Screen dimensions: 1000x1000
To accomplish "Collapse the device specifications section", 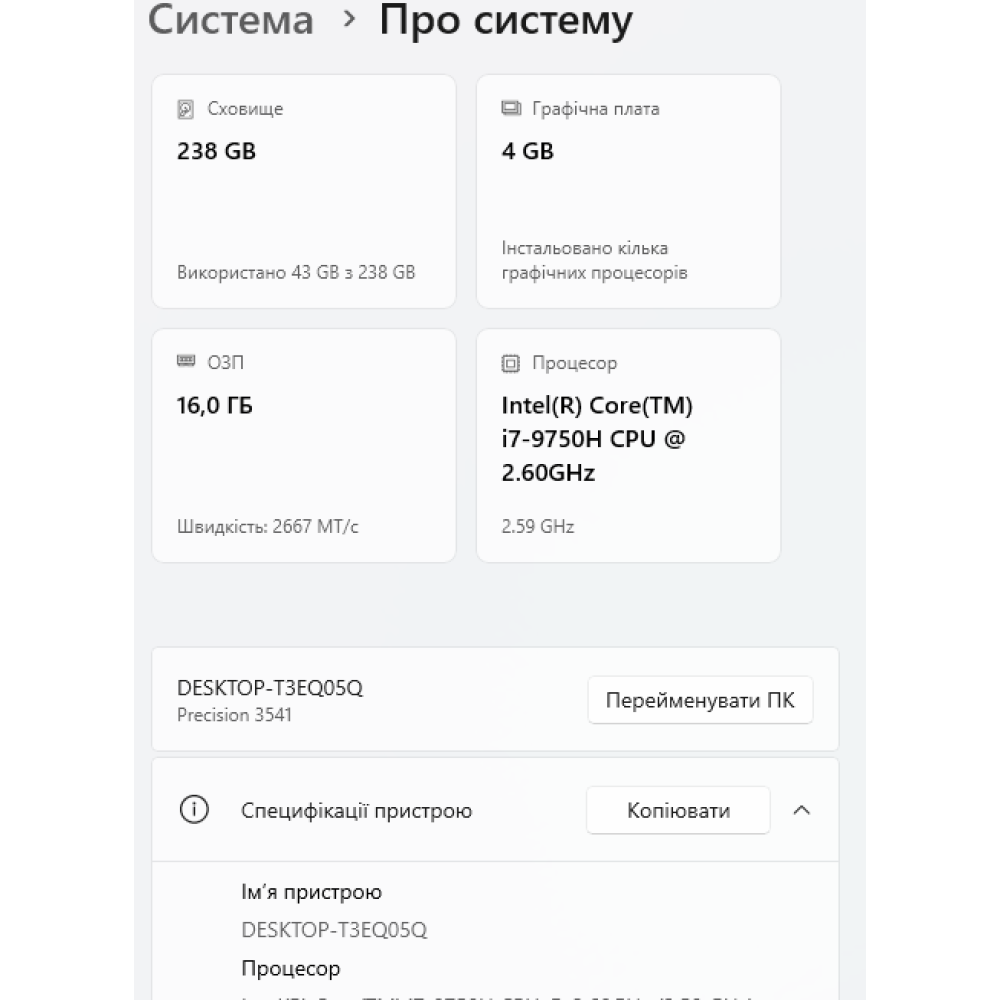I will coord(801,810).
